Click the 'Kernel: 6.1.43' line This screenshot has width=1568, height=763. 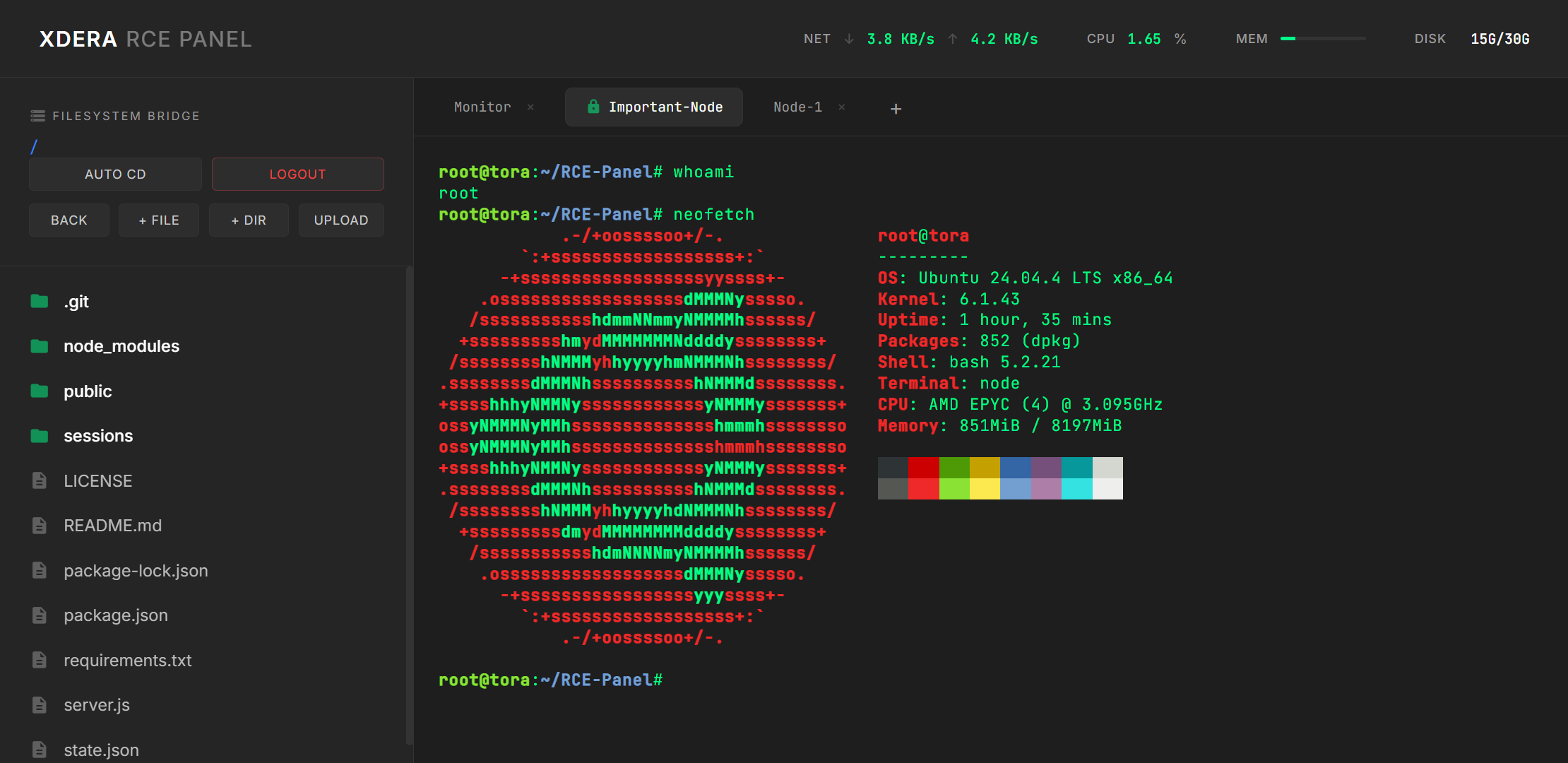949,299
